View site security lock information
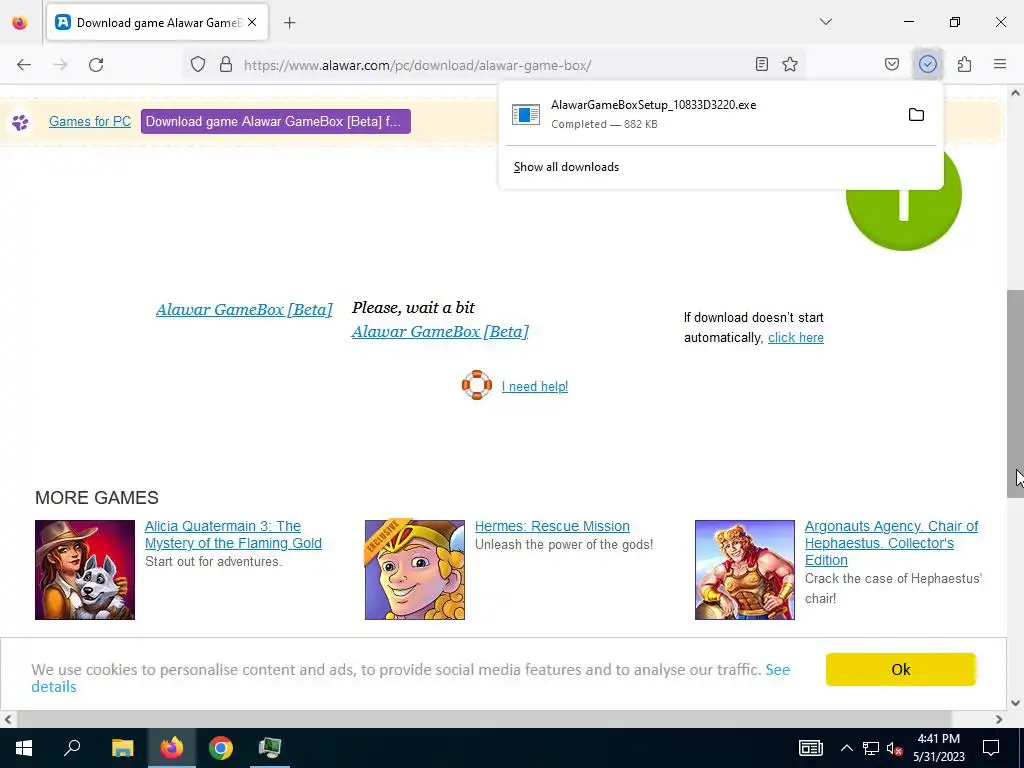The height and width of the screenshot is (768, 1024). pyautogui.click(x=226, y=65)
